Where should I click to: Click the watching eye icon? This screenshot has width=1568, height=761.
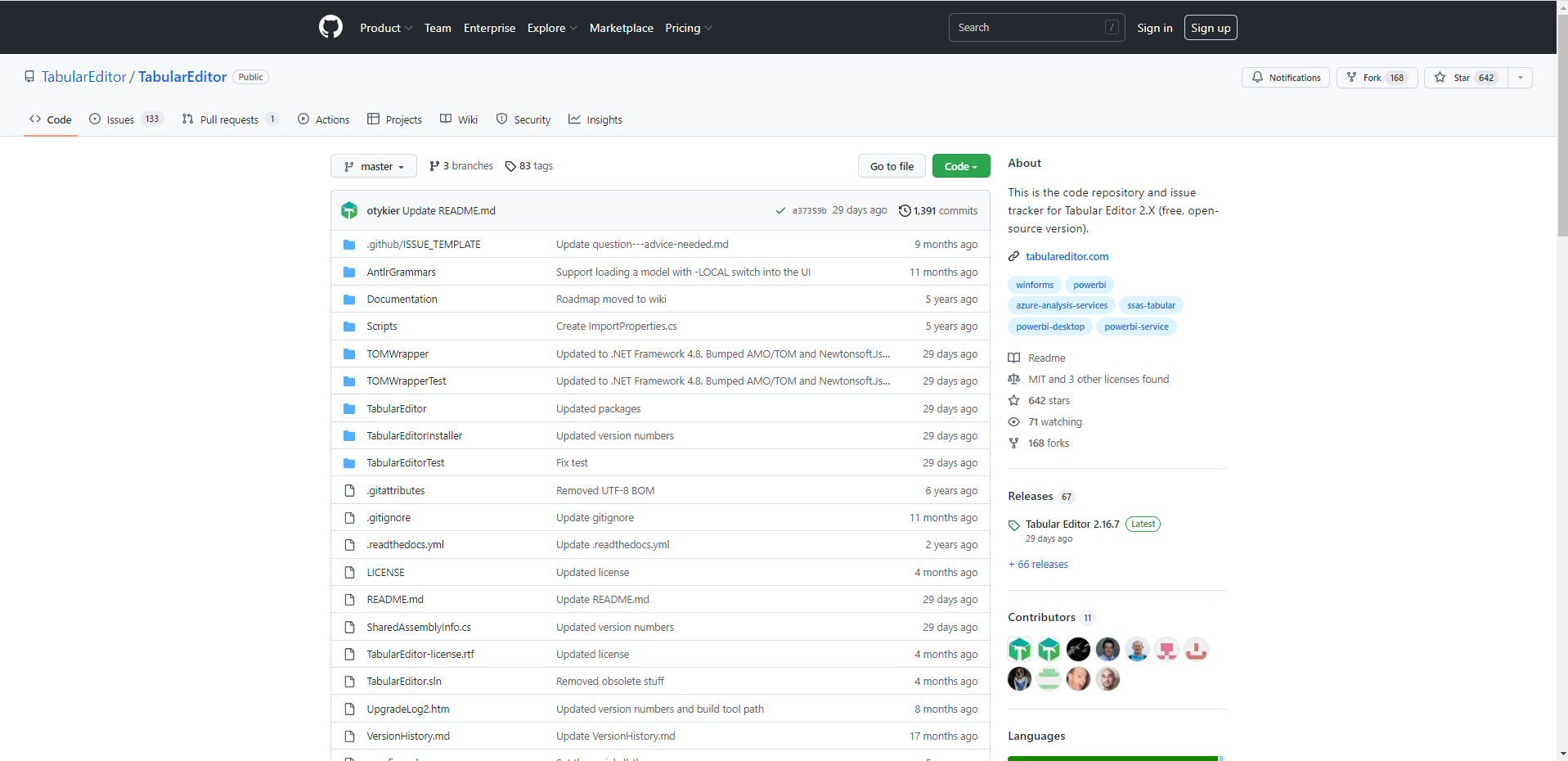point(1014,421)
